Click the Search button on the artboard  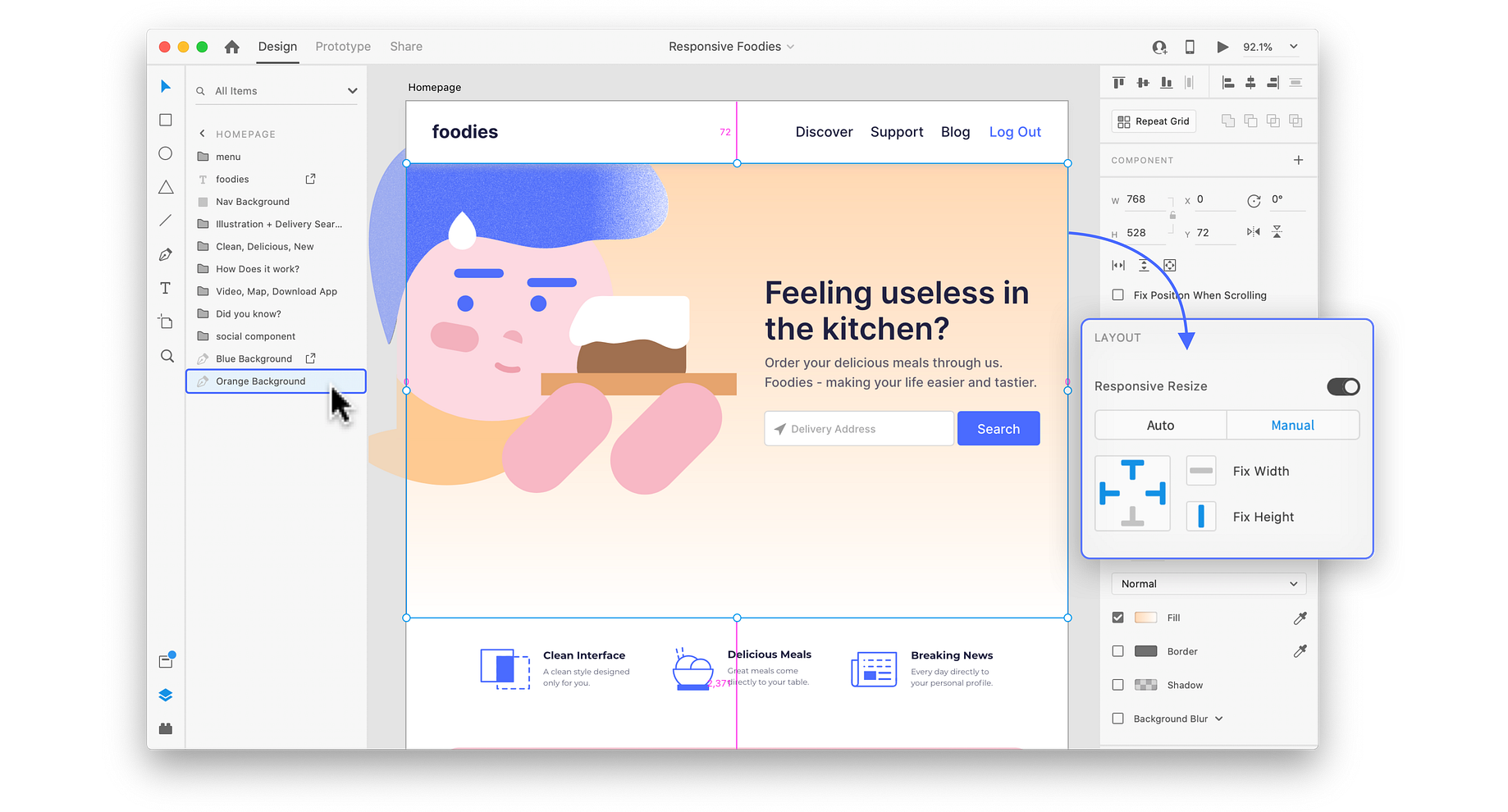tap(998, 428)
